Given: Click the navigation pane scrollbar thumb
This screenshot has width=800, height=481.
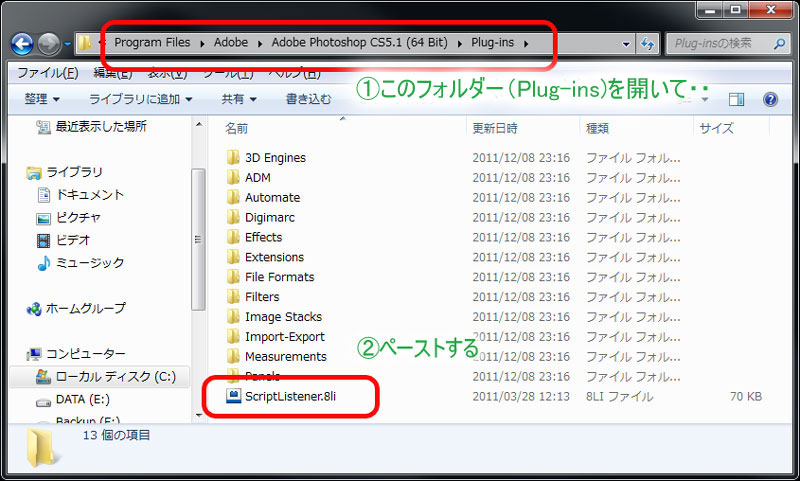Looking at the screenshot, I should [198, 239].
